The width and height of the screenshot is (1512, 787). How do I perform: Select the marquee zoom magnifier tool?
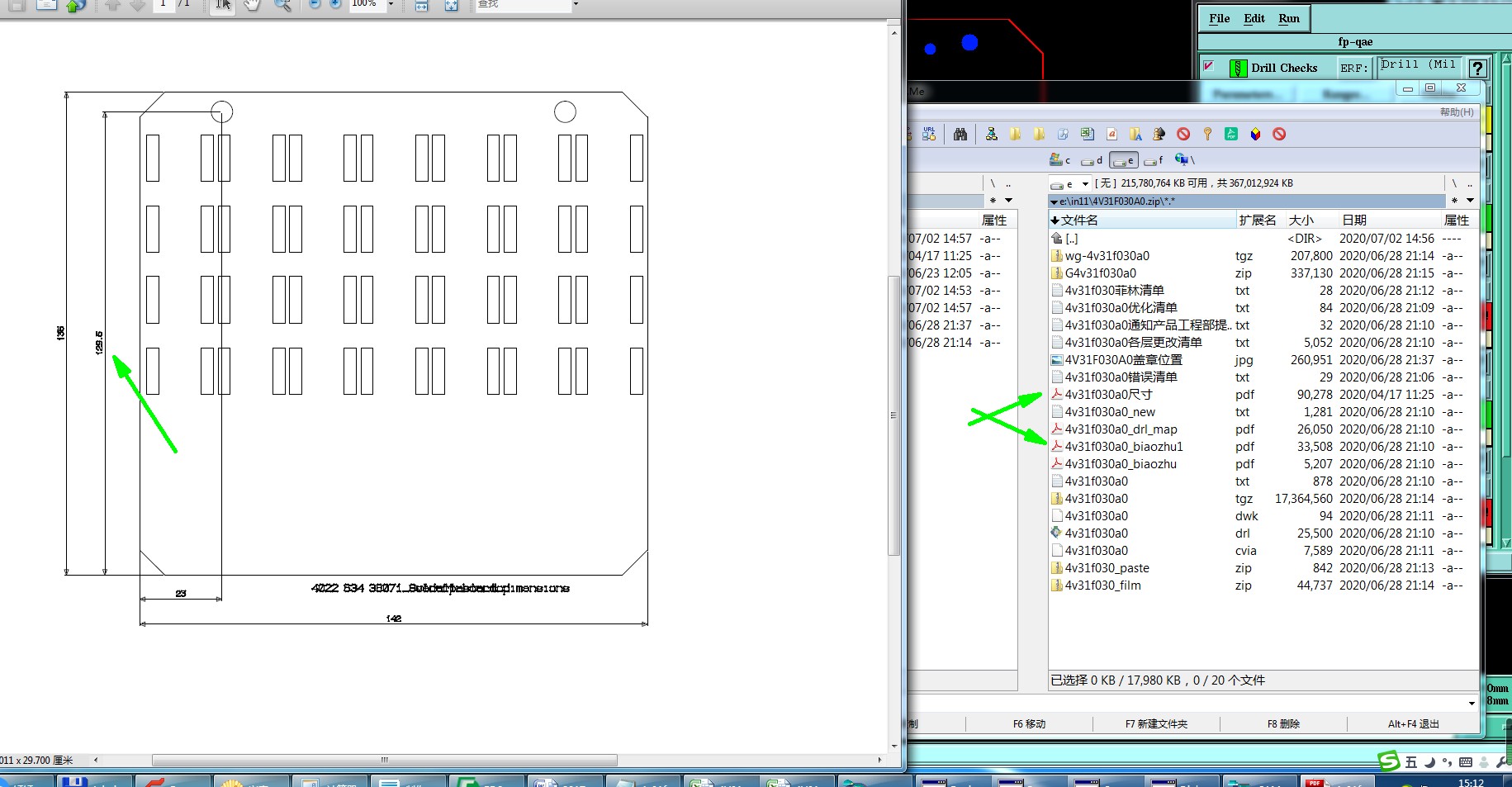(x=282, y=4)
